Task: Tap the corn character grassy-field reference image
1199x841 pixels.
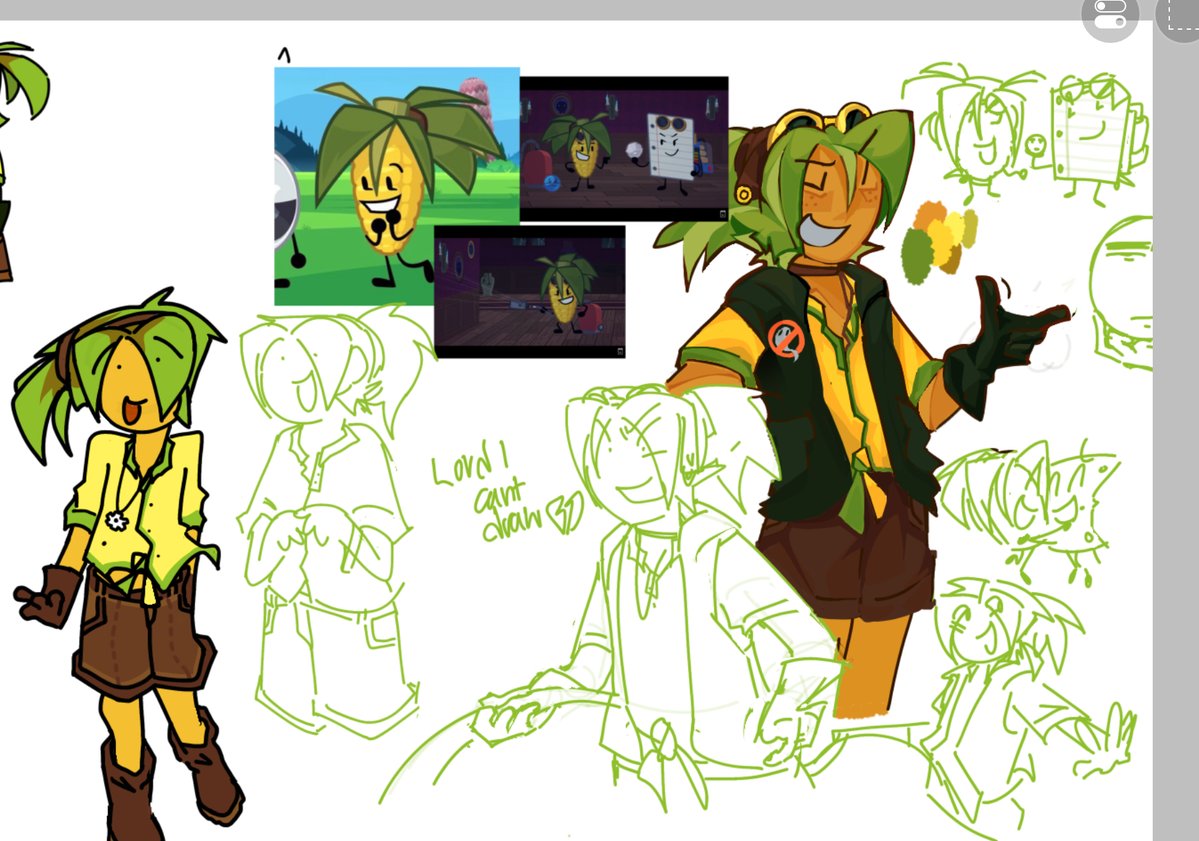Action: click(397, 186)
